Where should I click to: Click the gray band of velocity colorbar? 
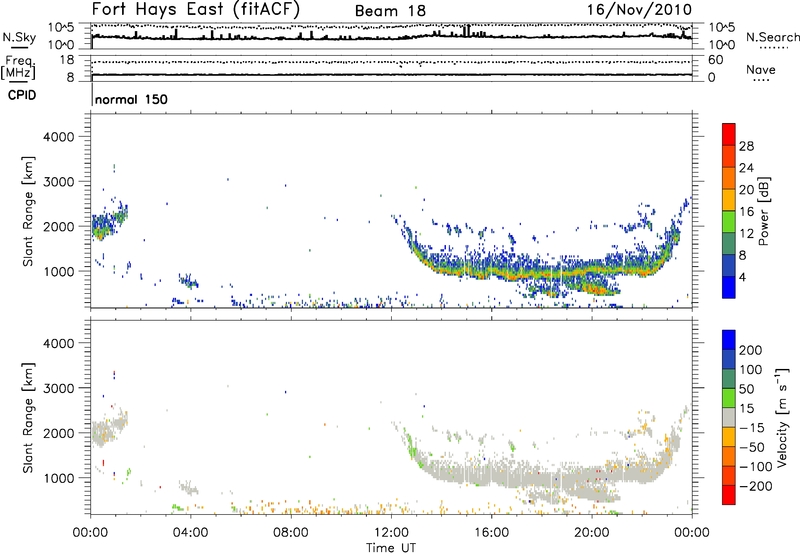tap(729, 418)
